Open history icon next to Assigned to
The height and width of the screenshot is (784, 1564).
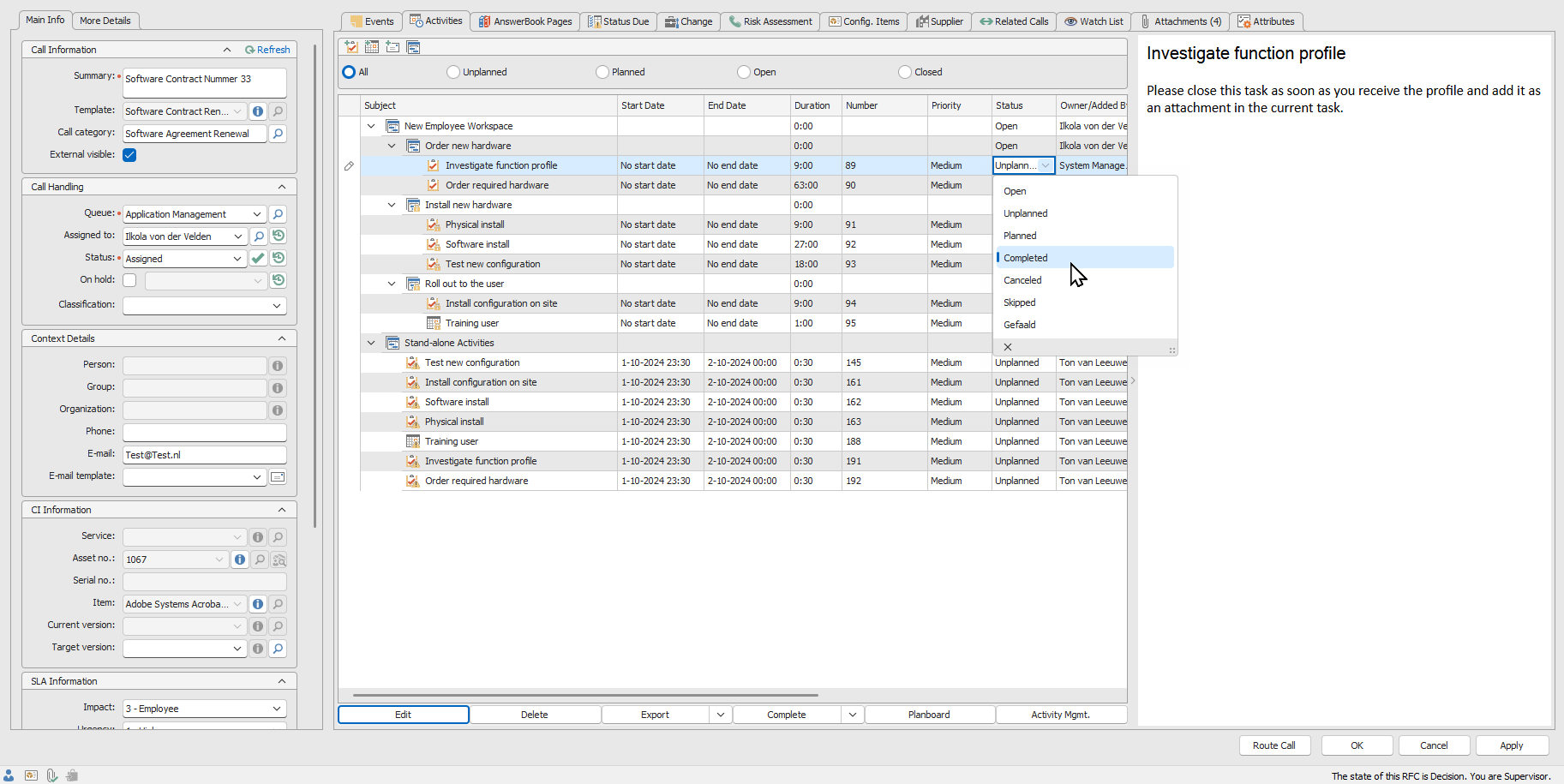pyautogui.click(x=279, y=236)
